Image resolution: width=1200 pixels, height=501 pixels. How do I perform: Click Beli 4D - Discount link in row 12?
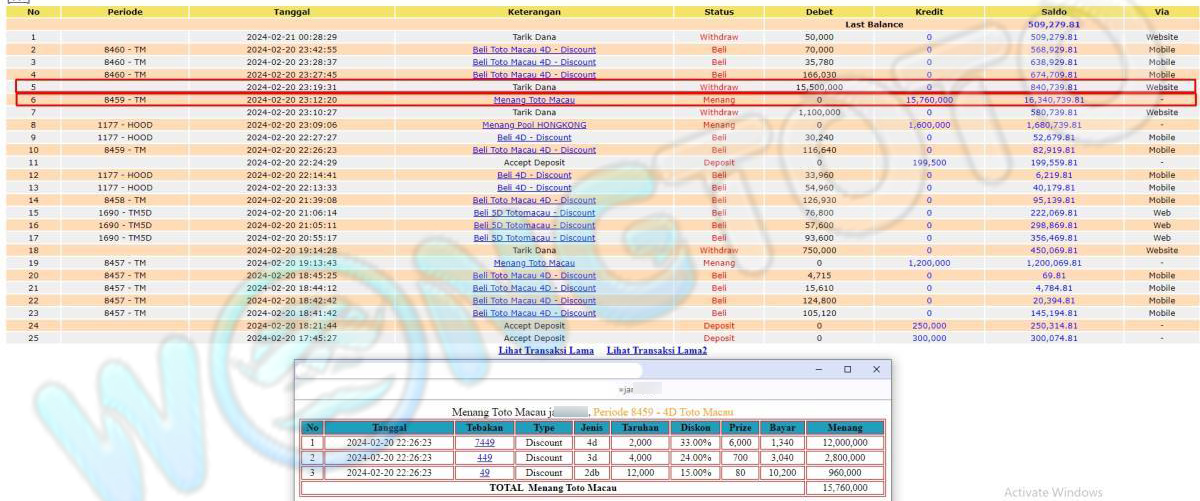pos(534,175)
